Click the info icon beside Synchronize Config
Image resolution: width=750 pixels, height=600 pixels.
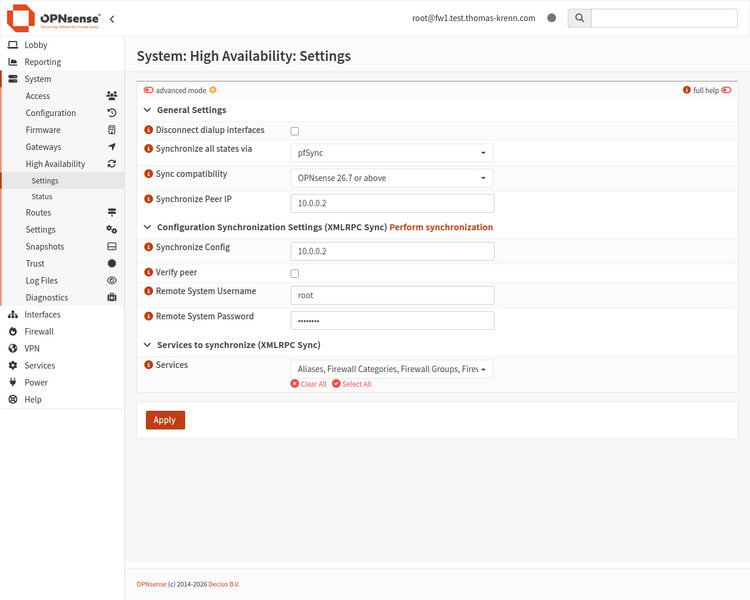(x=148, y=247)
